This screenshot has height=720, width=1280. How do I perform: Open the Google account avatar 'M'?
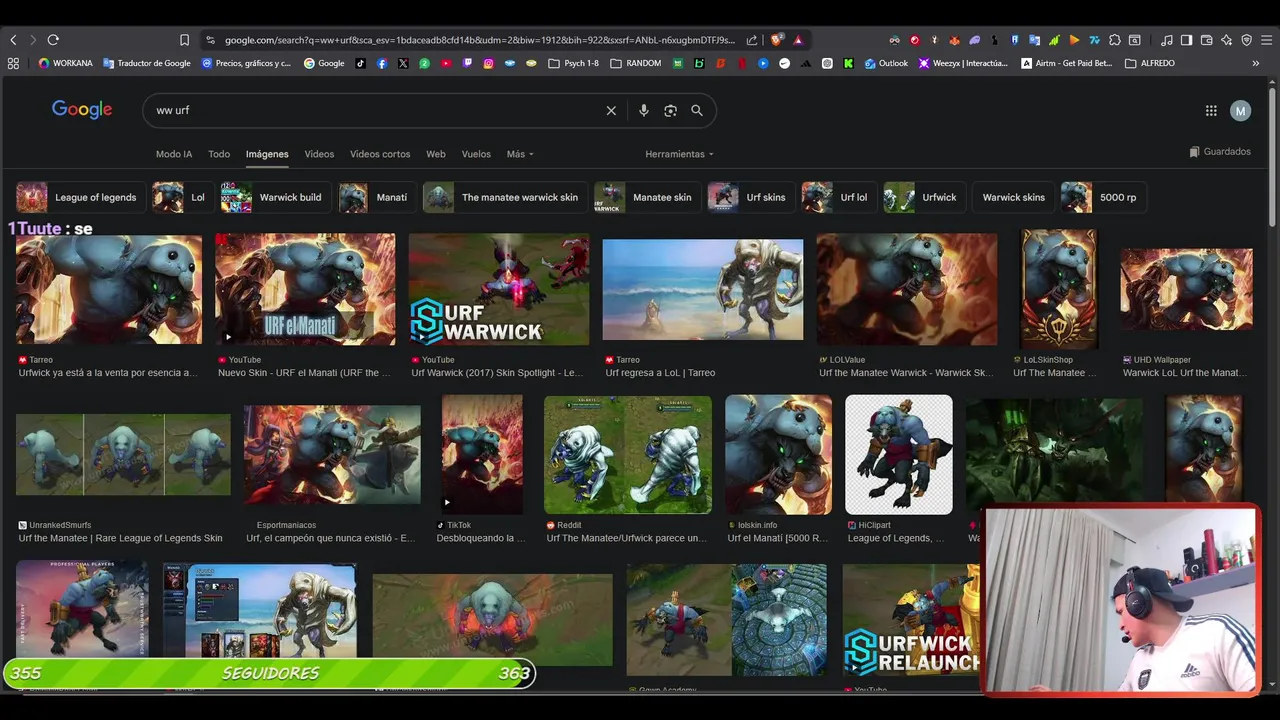1240,111
